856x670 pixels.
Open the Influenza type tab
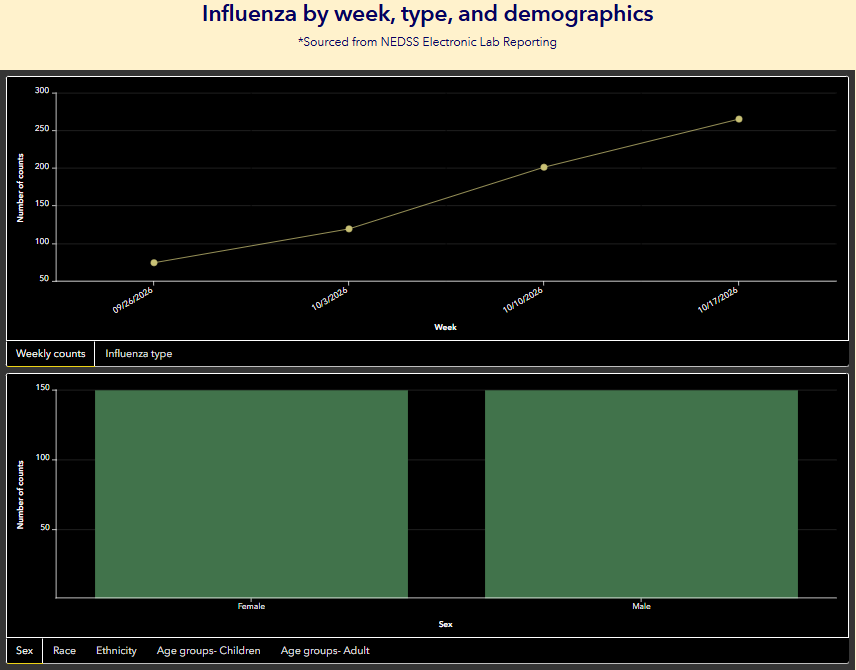pos(139,353)
